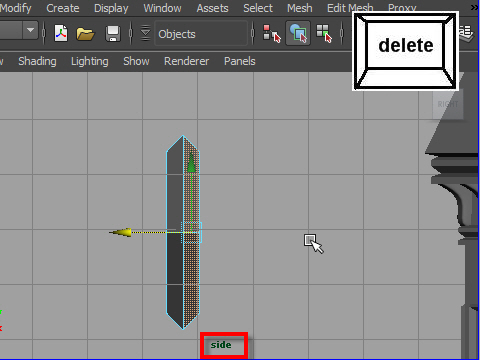This screenshot has width=480, height=360.
Task: Expand hidden menus with double chevron
Action: 474,7
